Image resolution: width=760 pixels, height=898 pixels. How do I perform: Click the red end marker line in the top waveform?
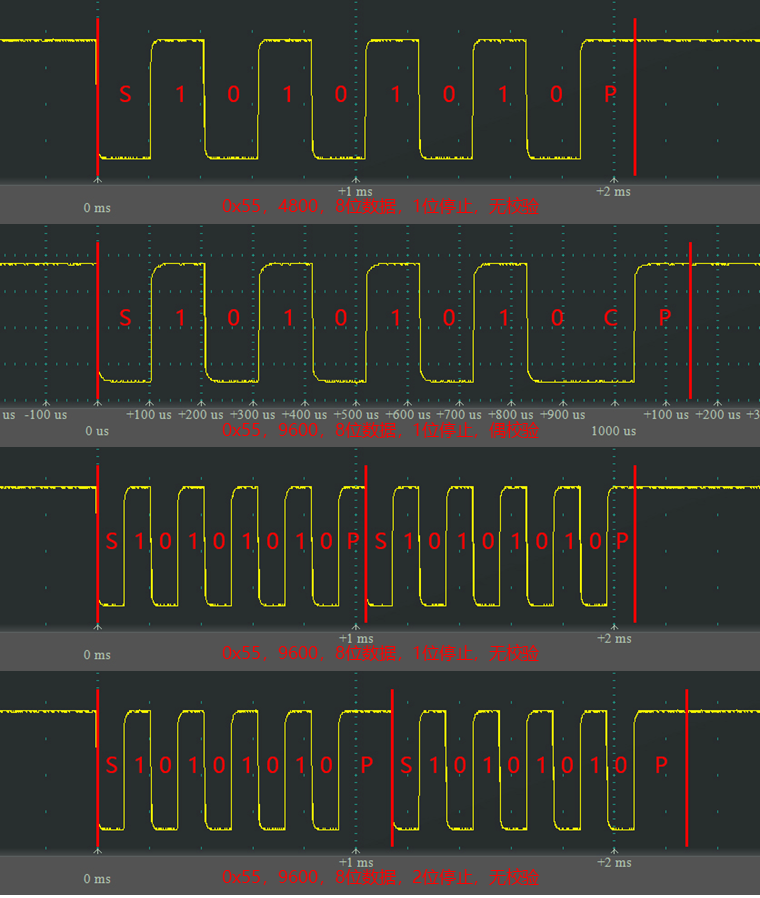pyautogui.click(x=635, y=95)
